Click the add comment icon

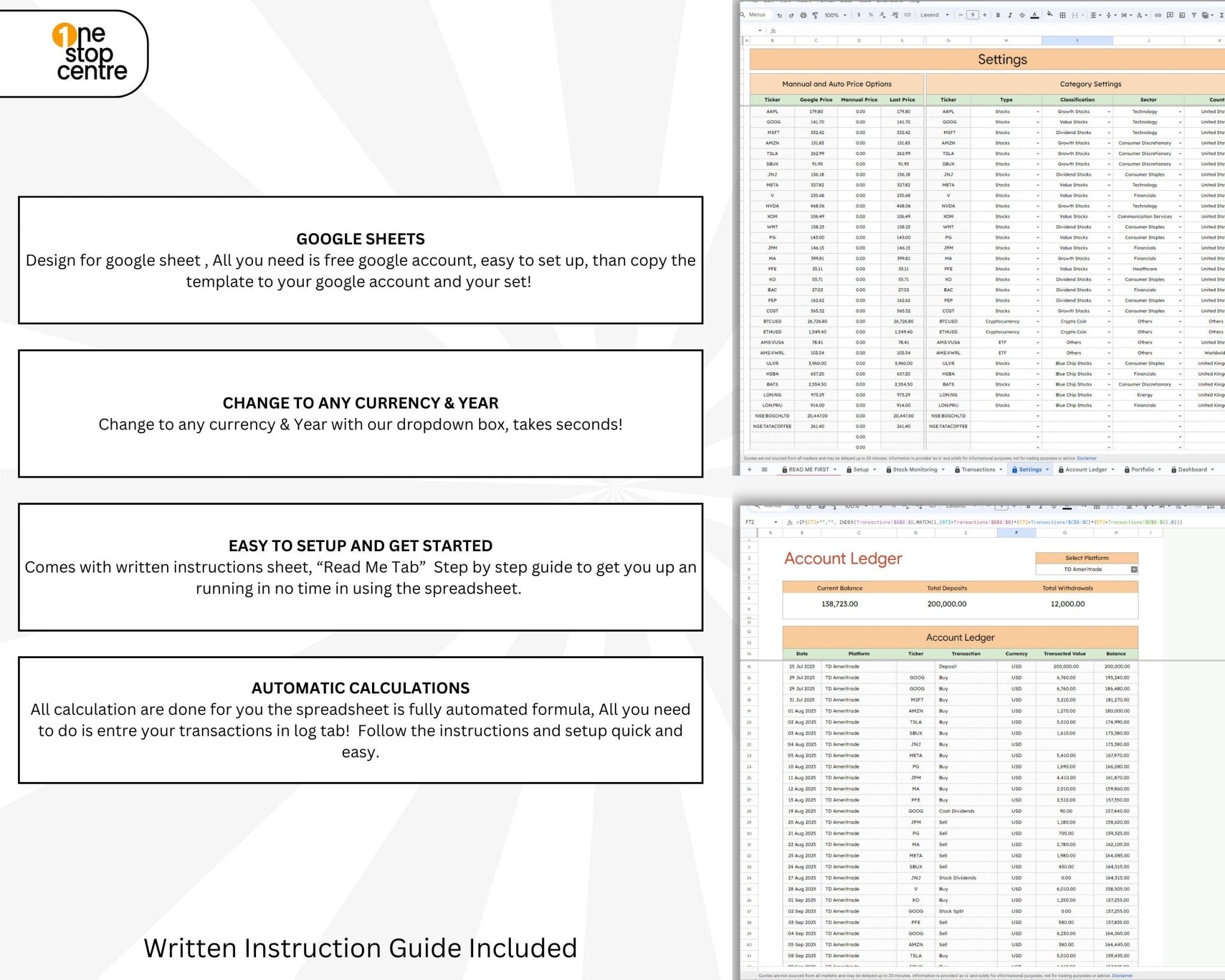(1170, 16)
